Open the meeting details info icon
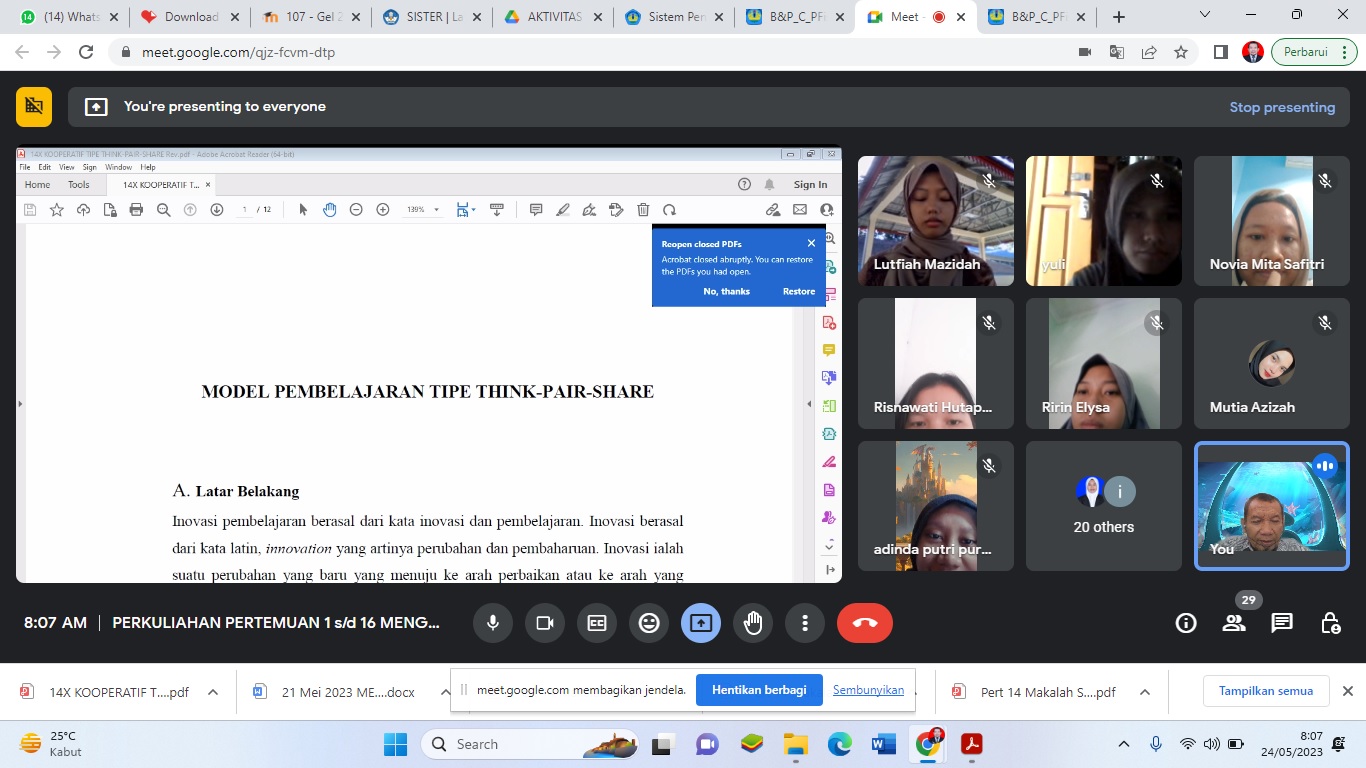 (1186, 623)
